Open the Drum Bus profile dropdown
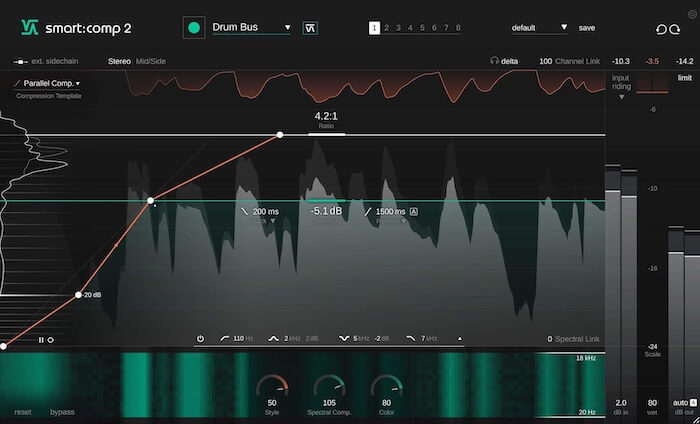Viewport: 700px width, 424px height. (x=251, y=27)
